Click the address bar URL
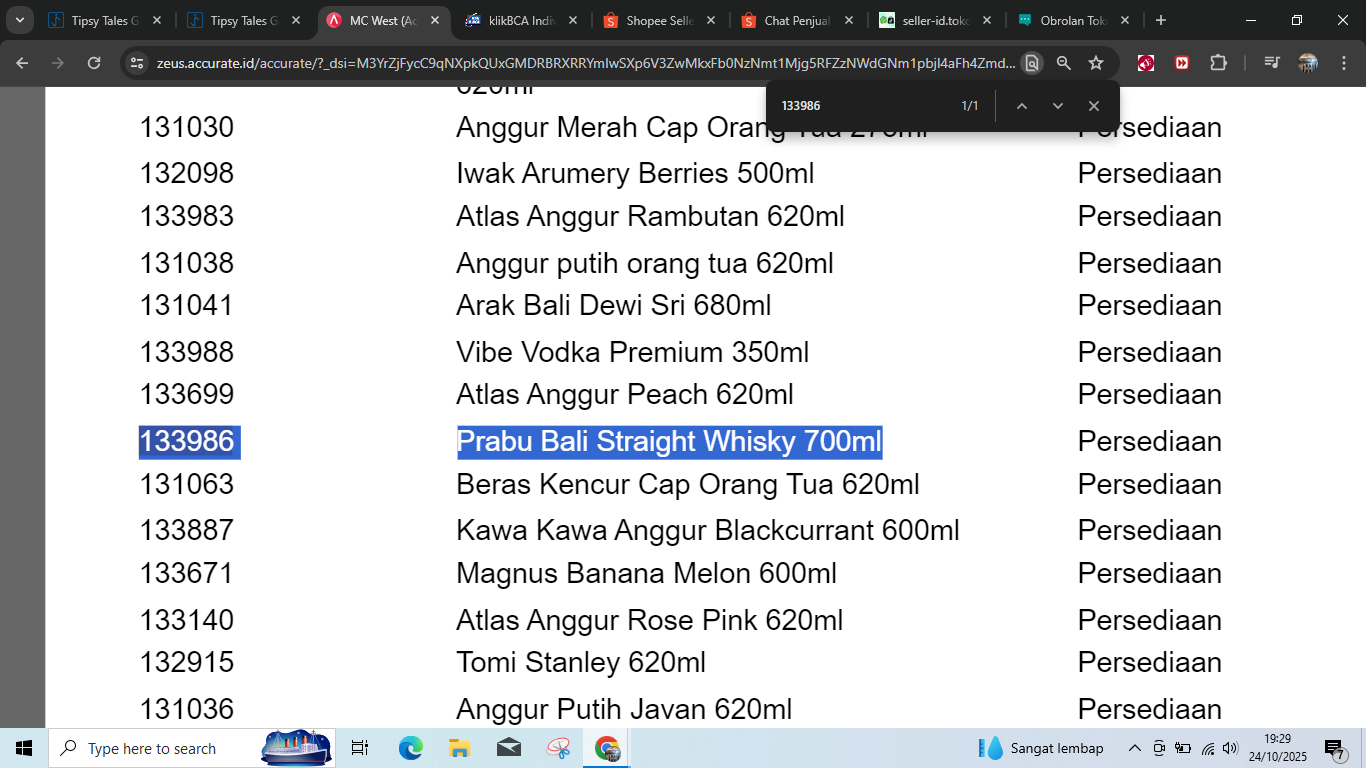Viewport: 1366px width, 768px height. [x=585, y=63]
